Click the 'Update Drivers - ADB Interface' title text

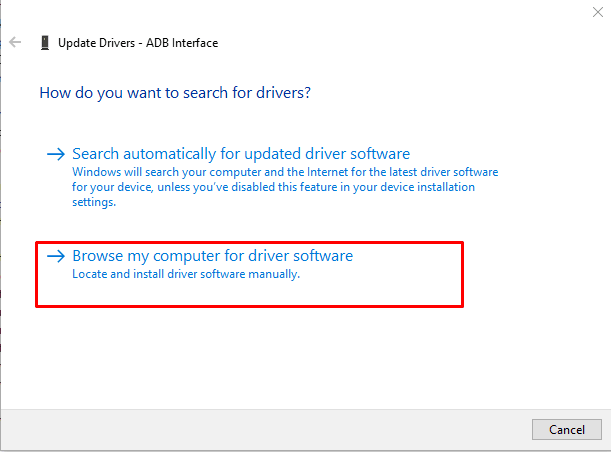(139, 43)
